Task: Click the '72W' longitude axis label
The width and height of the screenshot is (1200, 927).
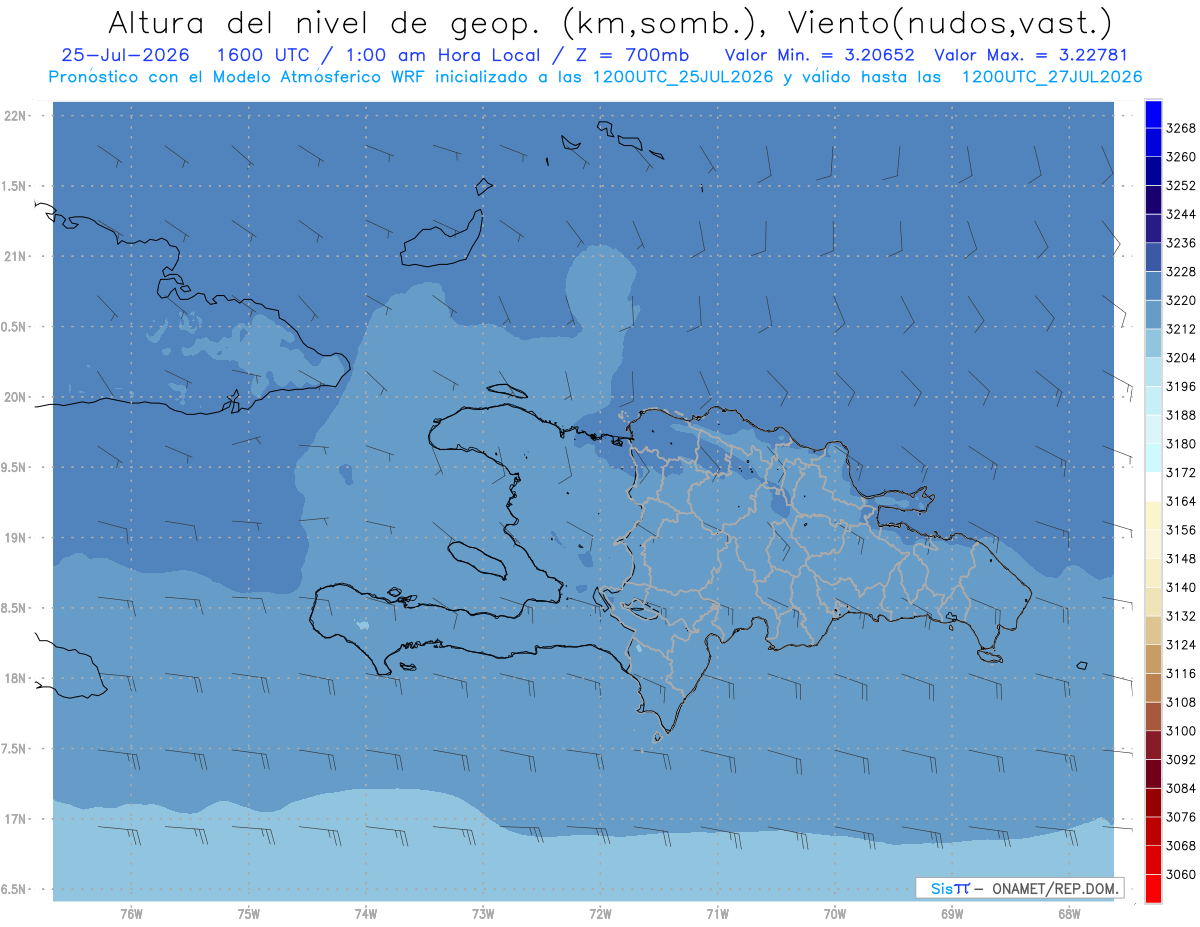Action: pyautogui.click(x=600, y=914)
